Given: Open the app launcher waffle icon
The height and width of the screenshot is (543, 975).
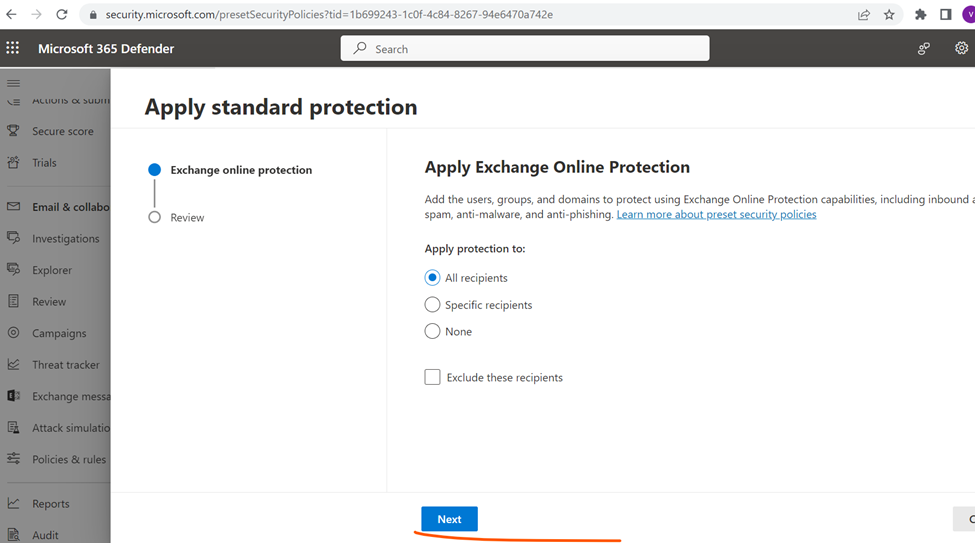Looking at the screenshot, I should click(x=12, y=48).
